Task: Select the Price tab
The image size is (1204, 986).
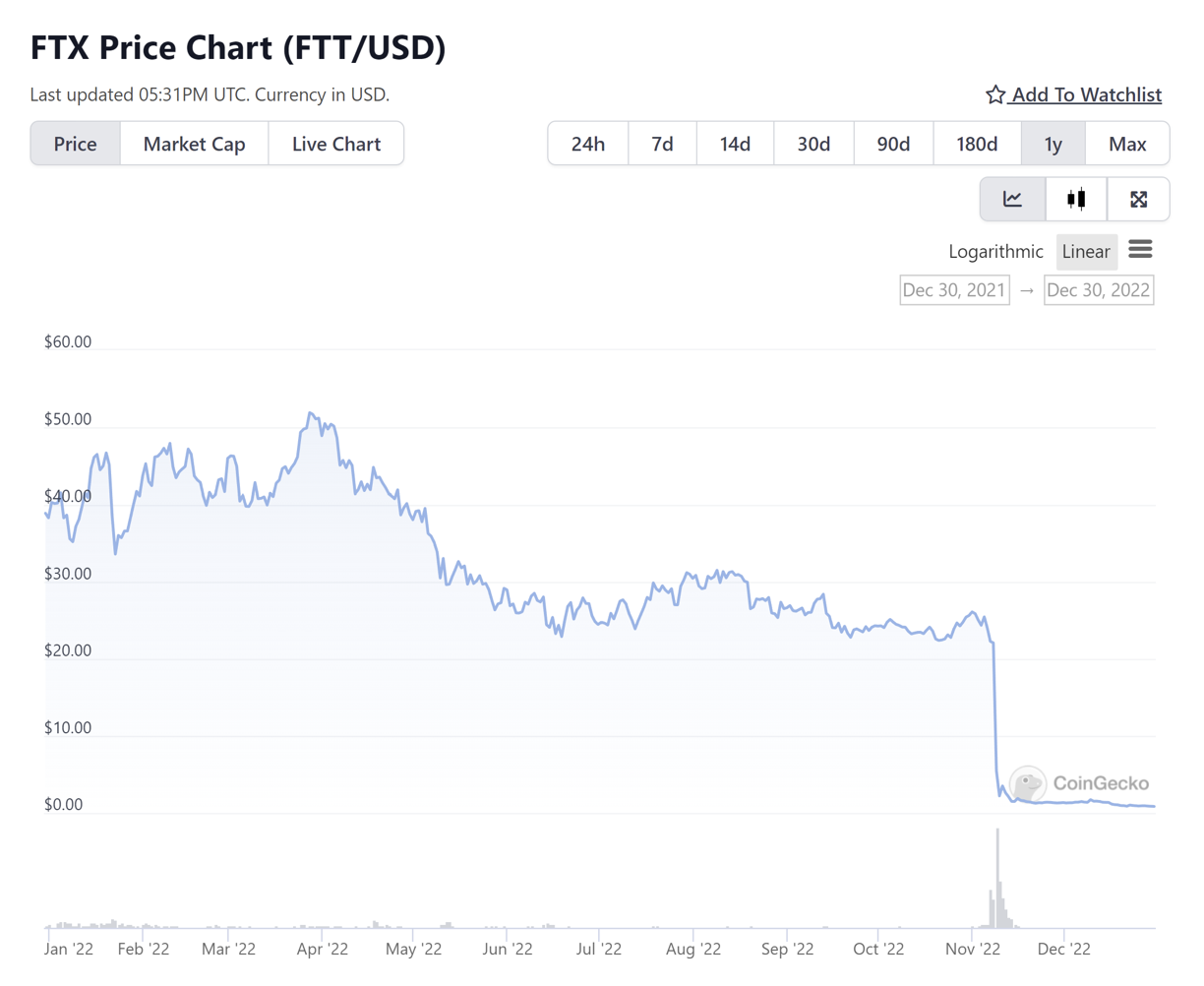Action: [75, 144]
